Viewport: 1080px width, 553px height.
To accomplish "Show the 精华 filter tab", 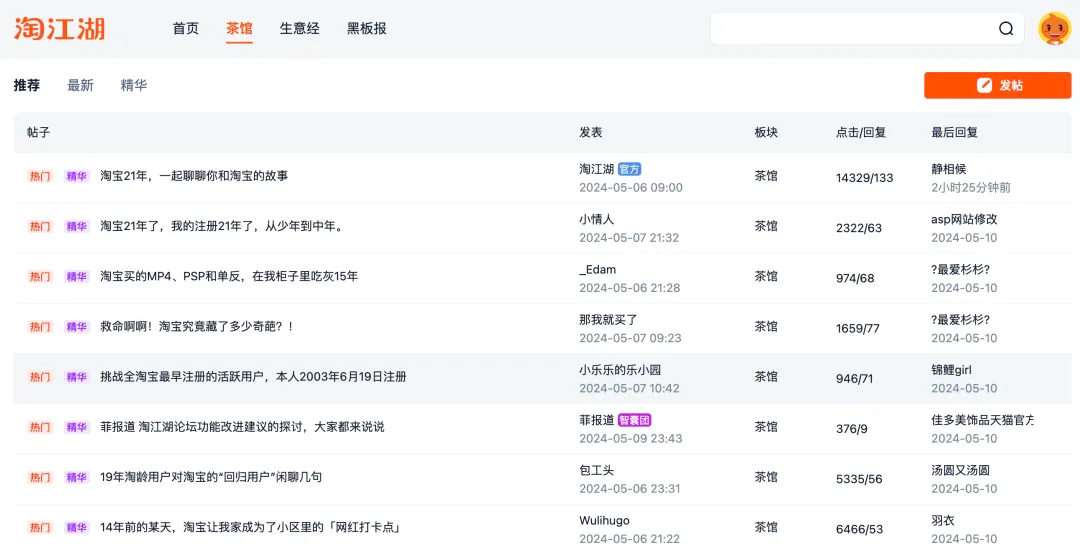I will coord(133,86).
